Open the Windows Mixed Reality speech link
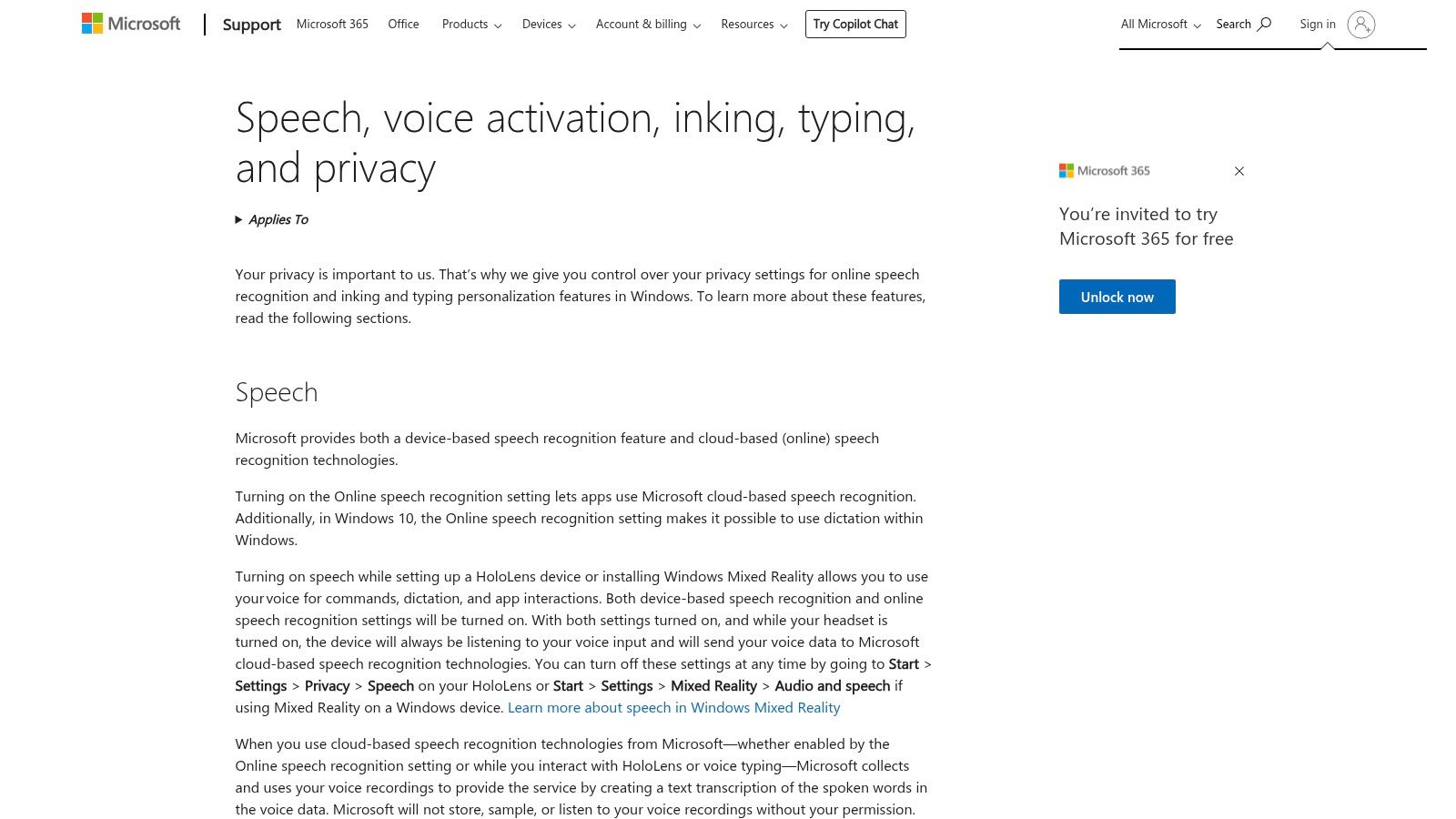The width and height of the screenshot is (1456, 819). point(674,707)
